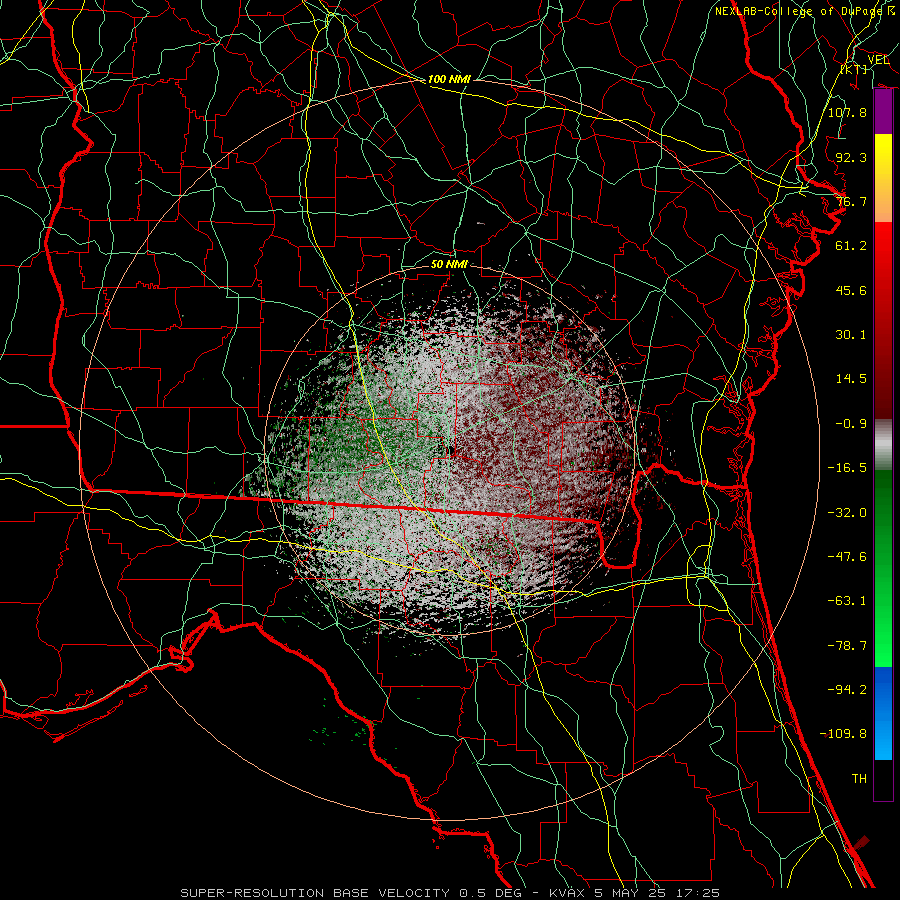Image resolution: width=900 pixels, height=900 pixels.
Task: Click the yellow-orange segment of the color bar
Action: click(x=883, y=178)
